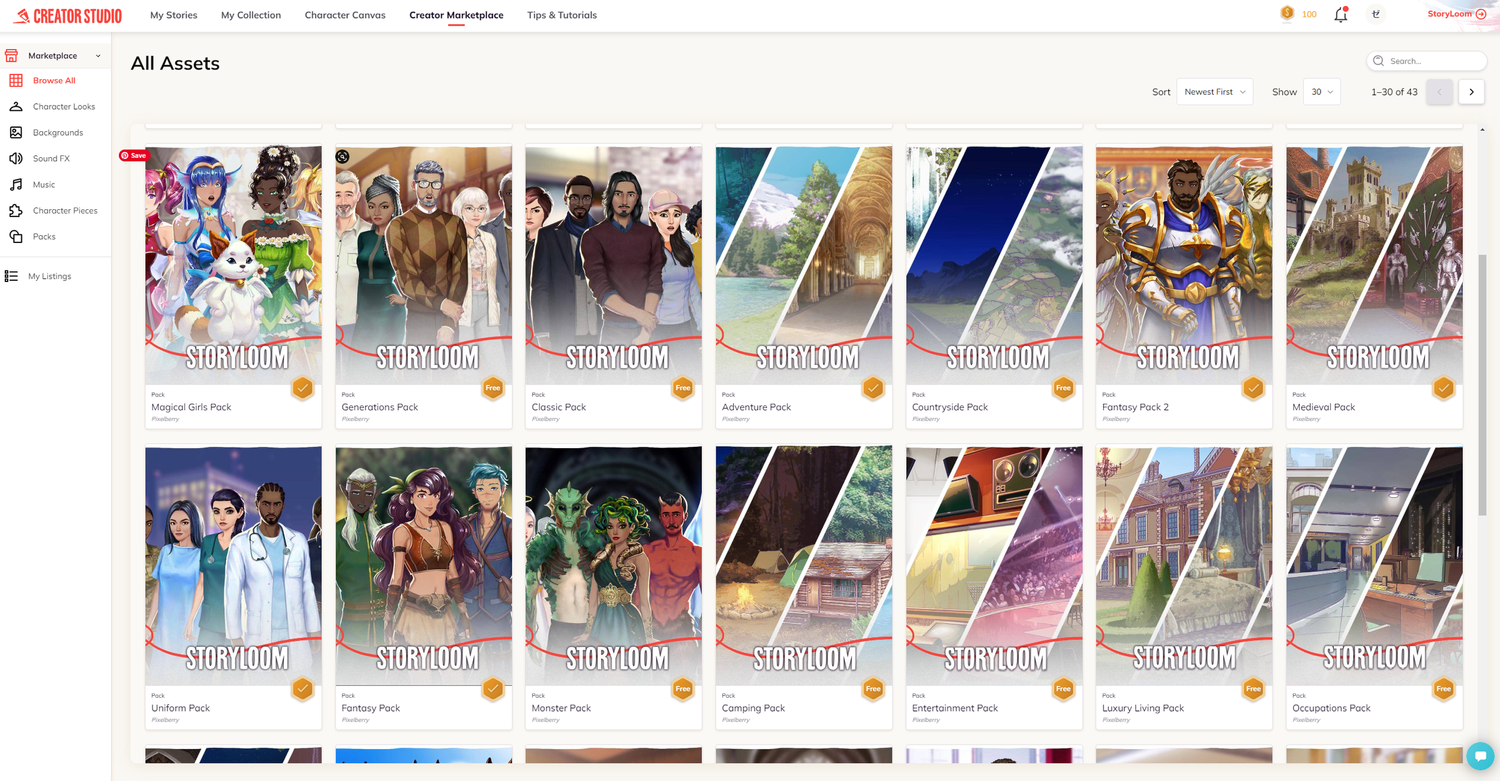
Task: Click the '100' coin balance text
Action: (1309, 15)
